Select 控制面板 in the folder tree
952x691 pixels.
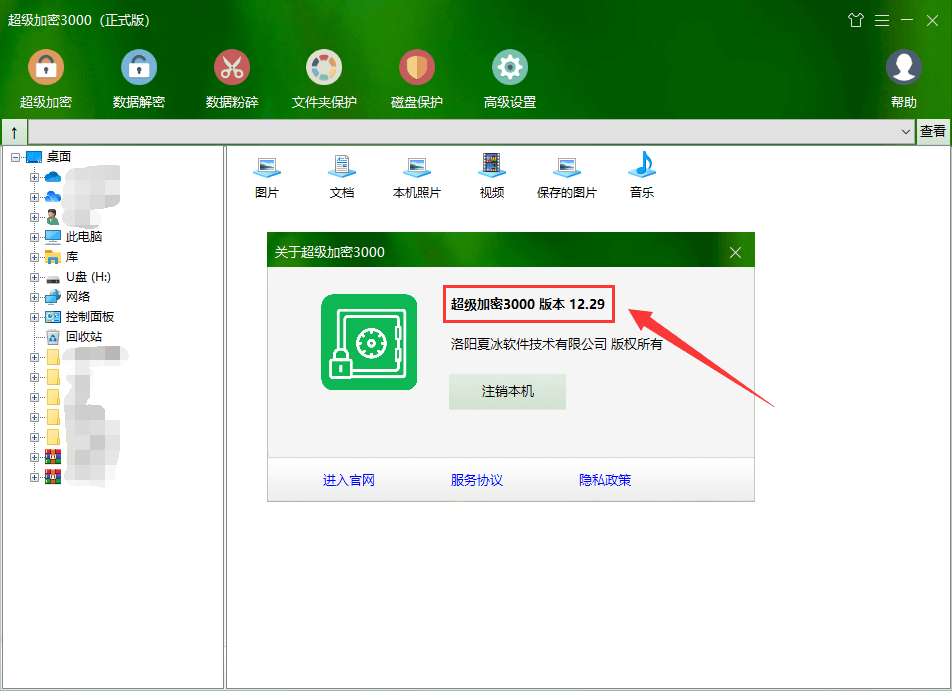click(90, 317)
